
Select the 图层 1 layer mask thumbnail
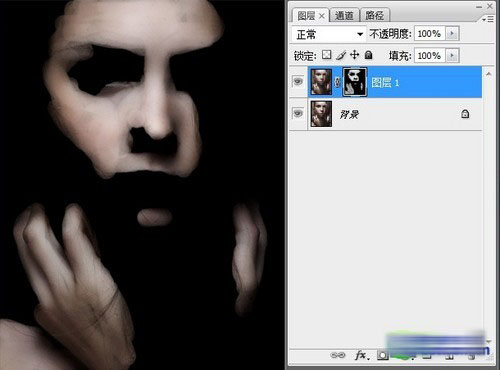pos(355,82)
